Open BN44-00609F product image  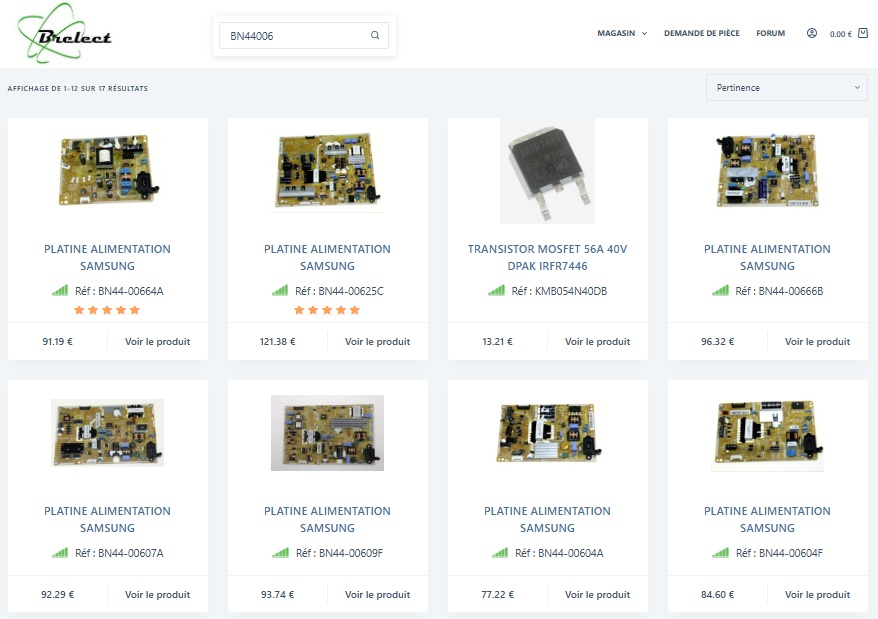[x=327, y=432]
